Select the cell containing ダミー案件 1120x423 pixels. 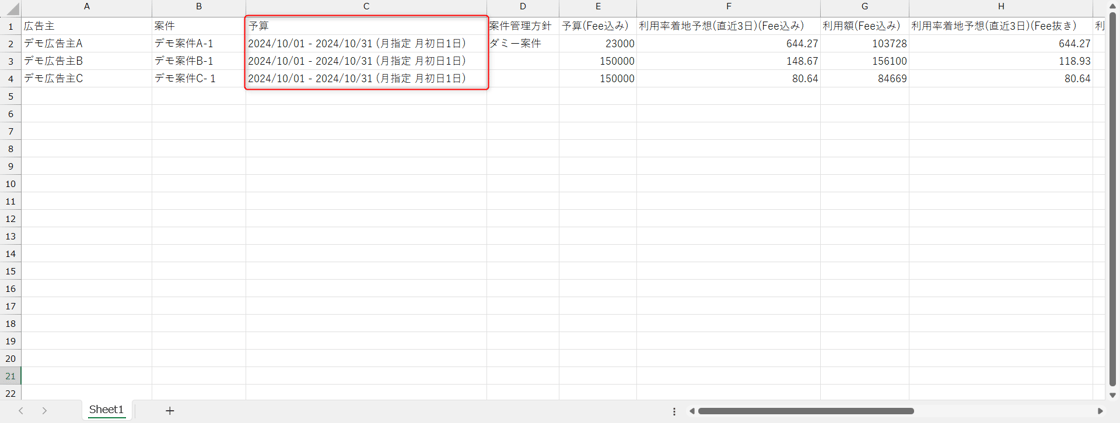click(522, 44)
